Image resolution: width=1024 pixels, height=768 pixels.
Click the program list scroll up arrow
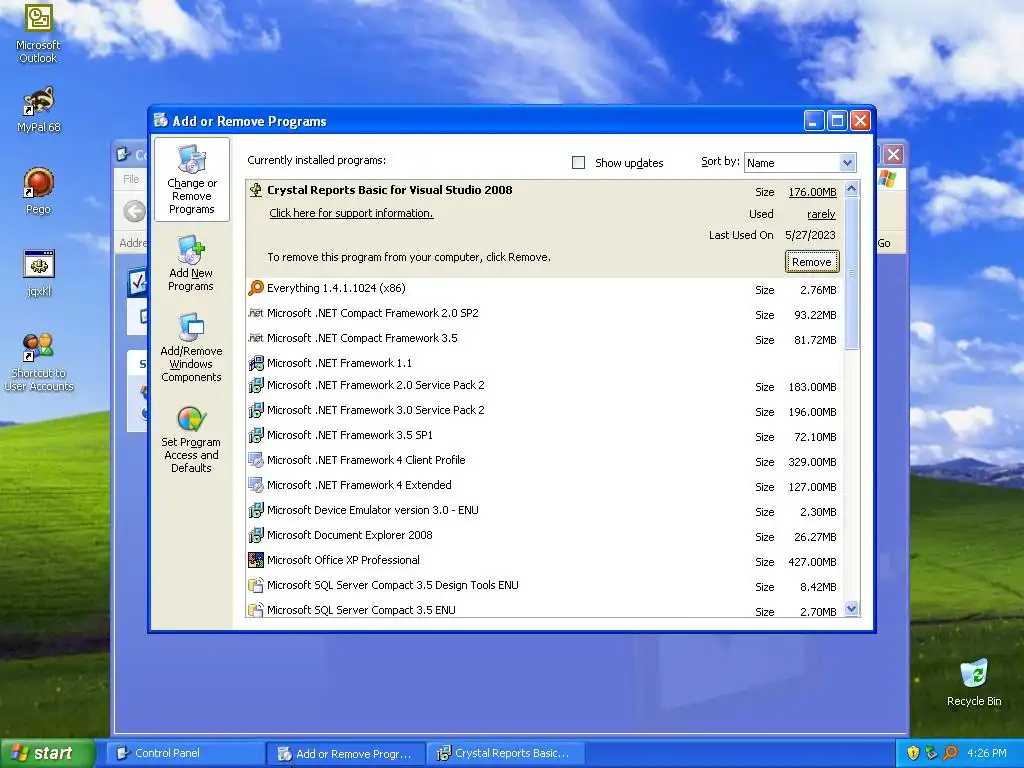pos(851,189)
